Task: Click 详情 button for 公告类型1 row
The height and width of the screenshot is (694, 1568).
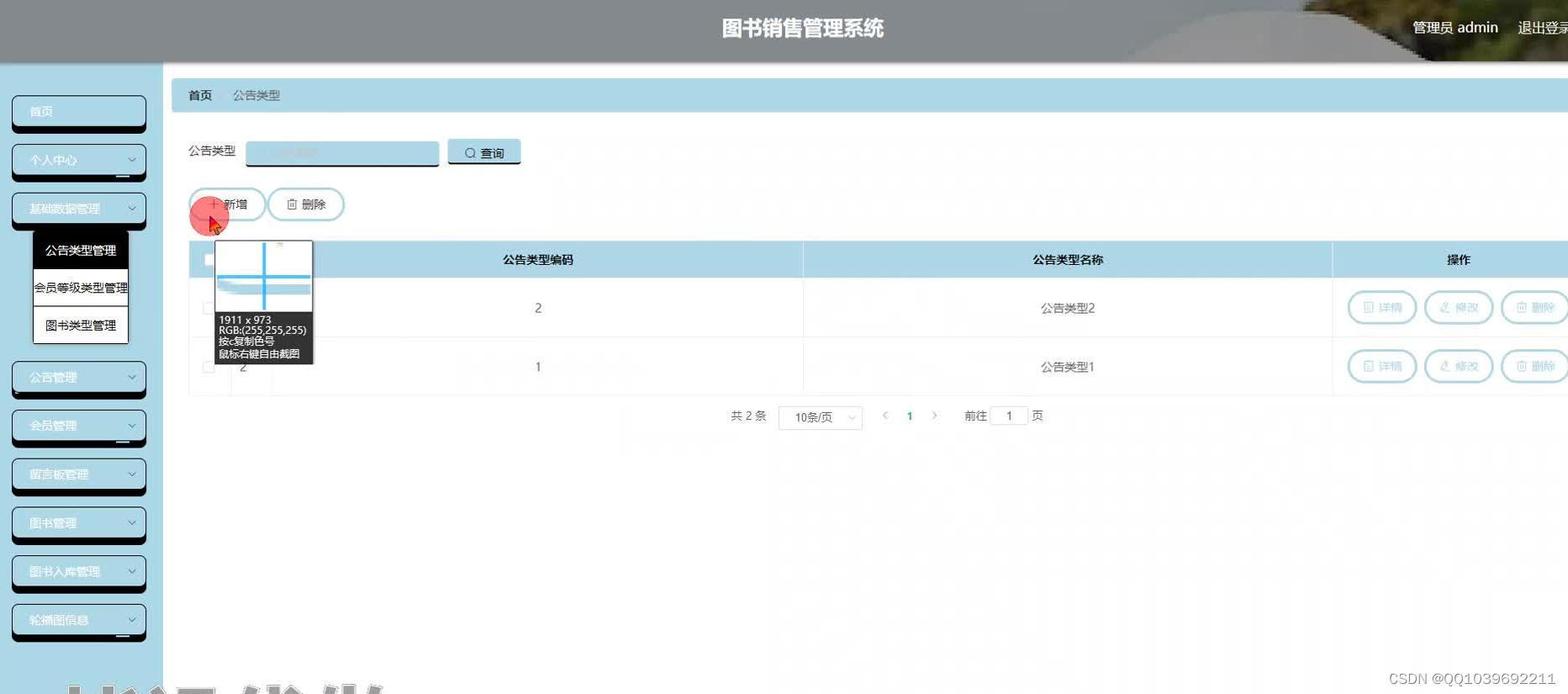Action: 1382,367
